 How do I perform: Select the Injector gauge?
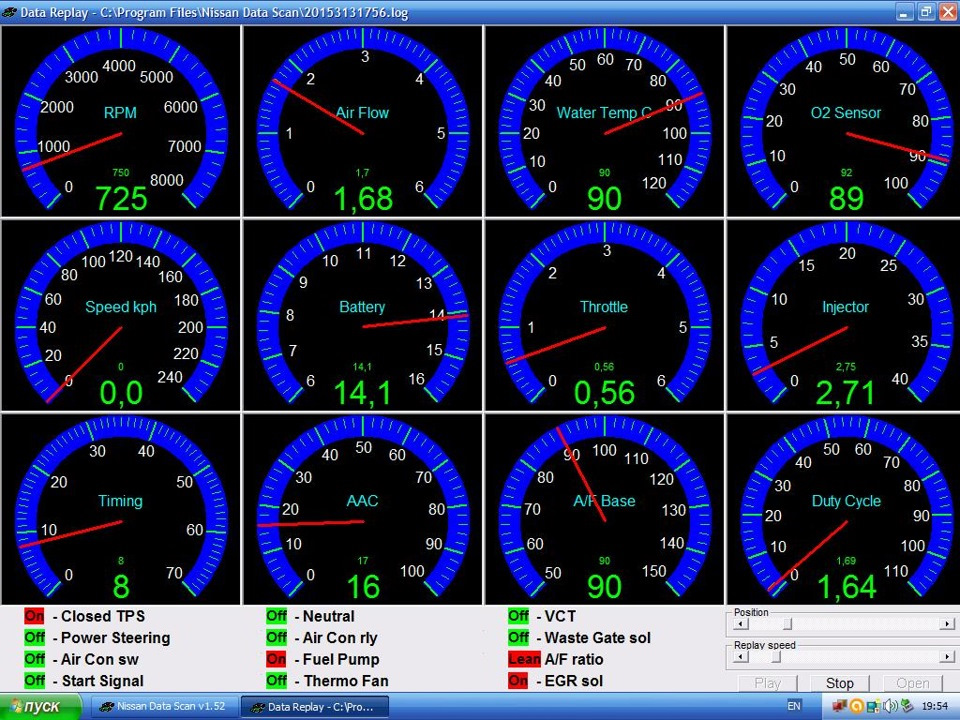point(844,315)
